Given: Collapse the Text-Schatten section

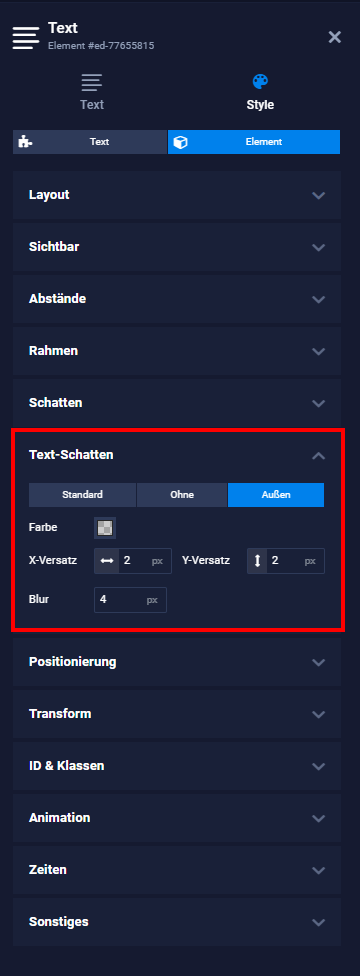Looking at the screenshot, I should [x=177, y=455].
